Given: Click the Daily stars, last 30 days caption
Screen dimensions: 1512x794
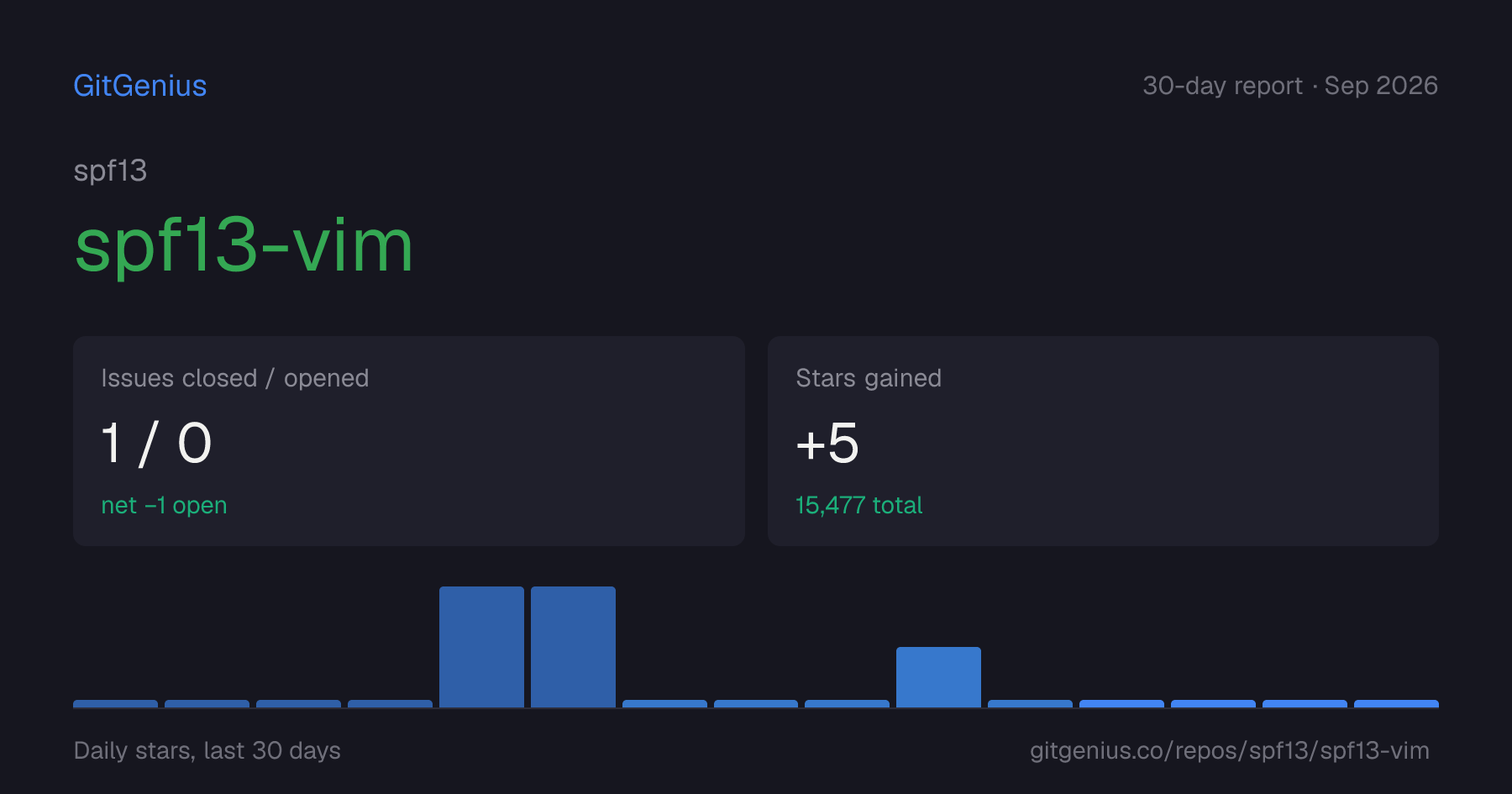Looking at the screenshot, I should coord(207,750).
